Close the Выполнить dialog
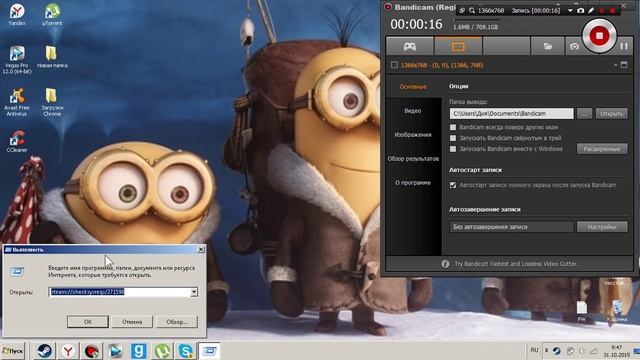 coord(201,249)
